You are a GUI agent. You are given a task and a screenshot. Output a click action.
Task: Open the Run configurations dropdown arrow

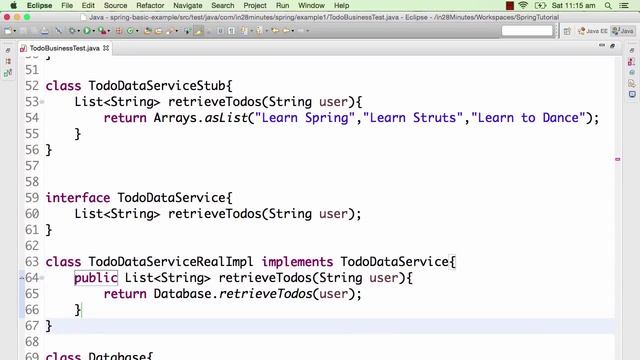tap(93, 31)
